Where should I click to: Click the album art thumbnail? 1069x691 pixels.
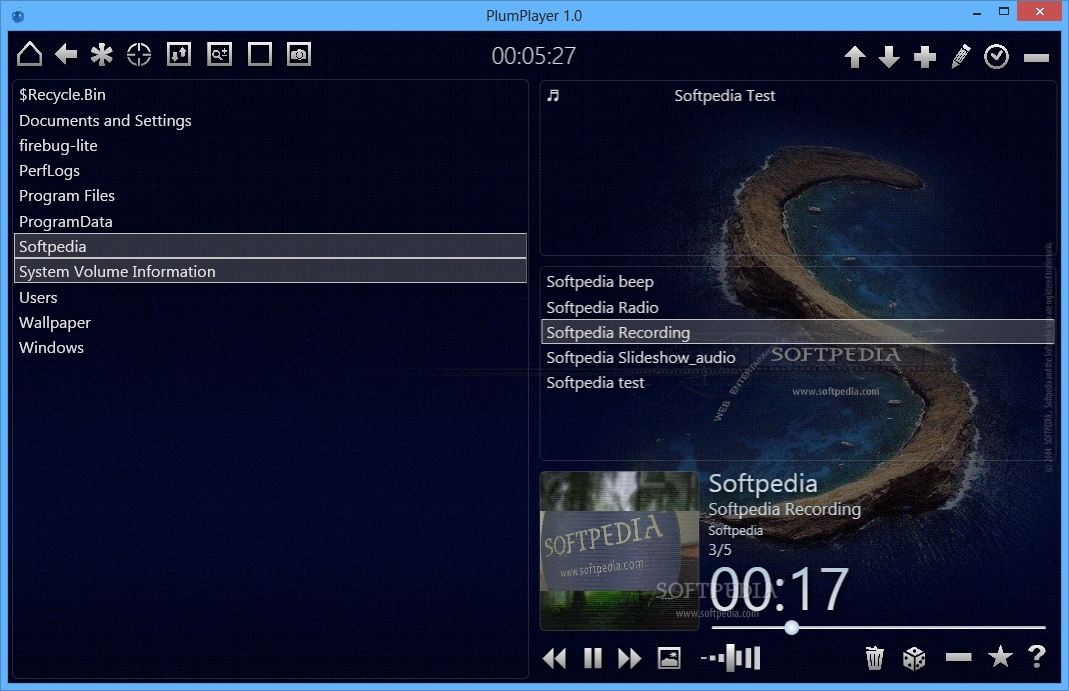pyautogui.click(x=619, y=551)
